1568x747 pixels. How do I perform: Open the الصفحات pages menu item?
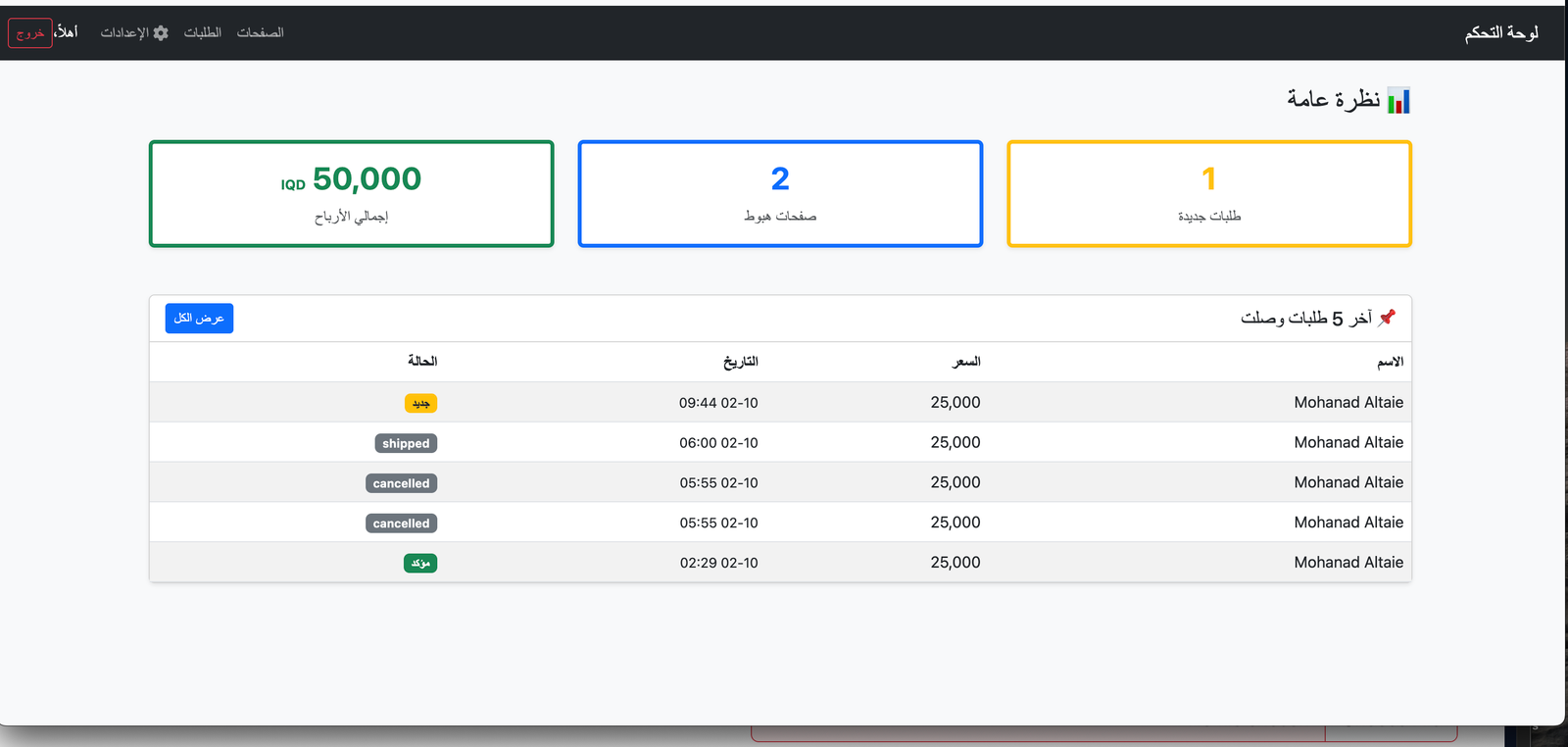[260, 33]
